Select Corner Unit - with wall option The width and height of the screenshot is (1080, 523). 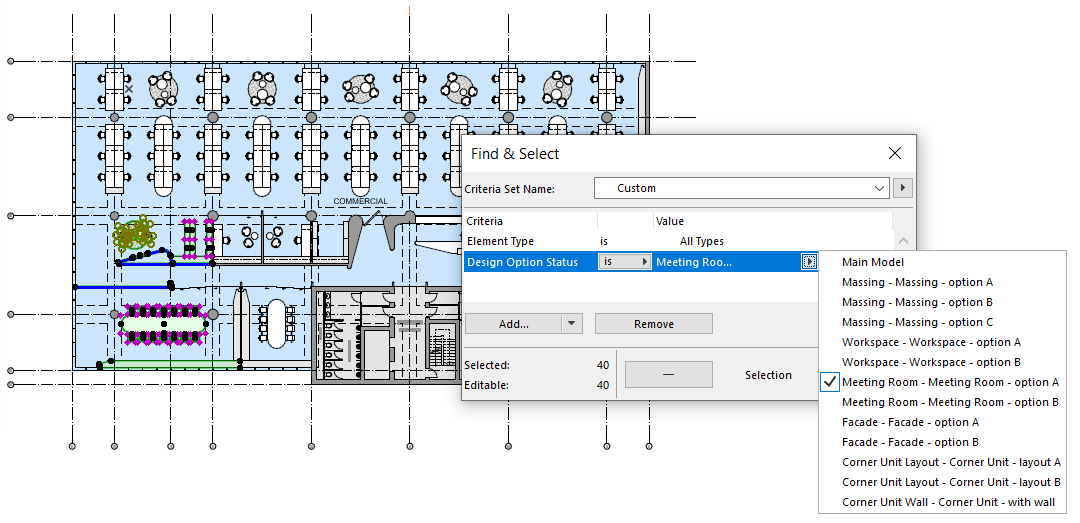coord(948,502)
